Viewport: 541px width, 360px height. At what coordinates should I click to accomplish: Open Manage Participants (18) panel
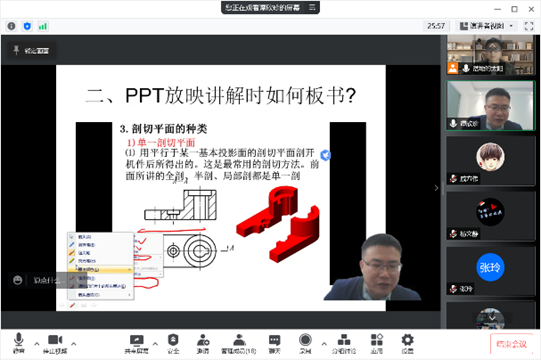[238, 344]
